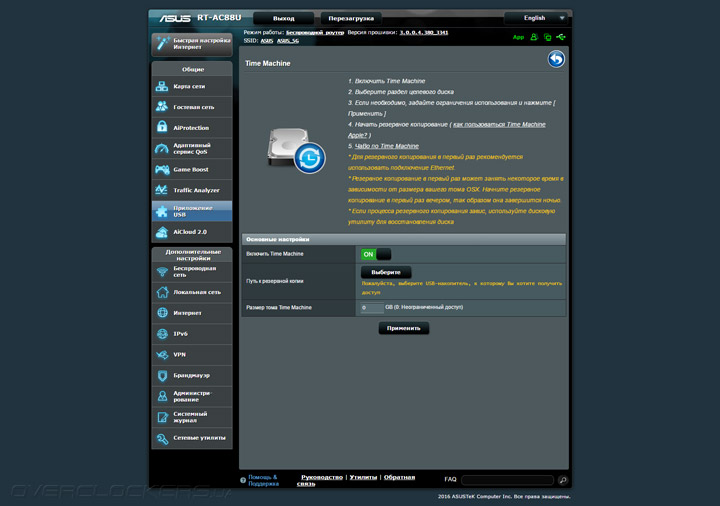Click the Применить (apply) button
The image size is (720, 506).
click(x=404, y=328)
